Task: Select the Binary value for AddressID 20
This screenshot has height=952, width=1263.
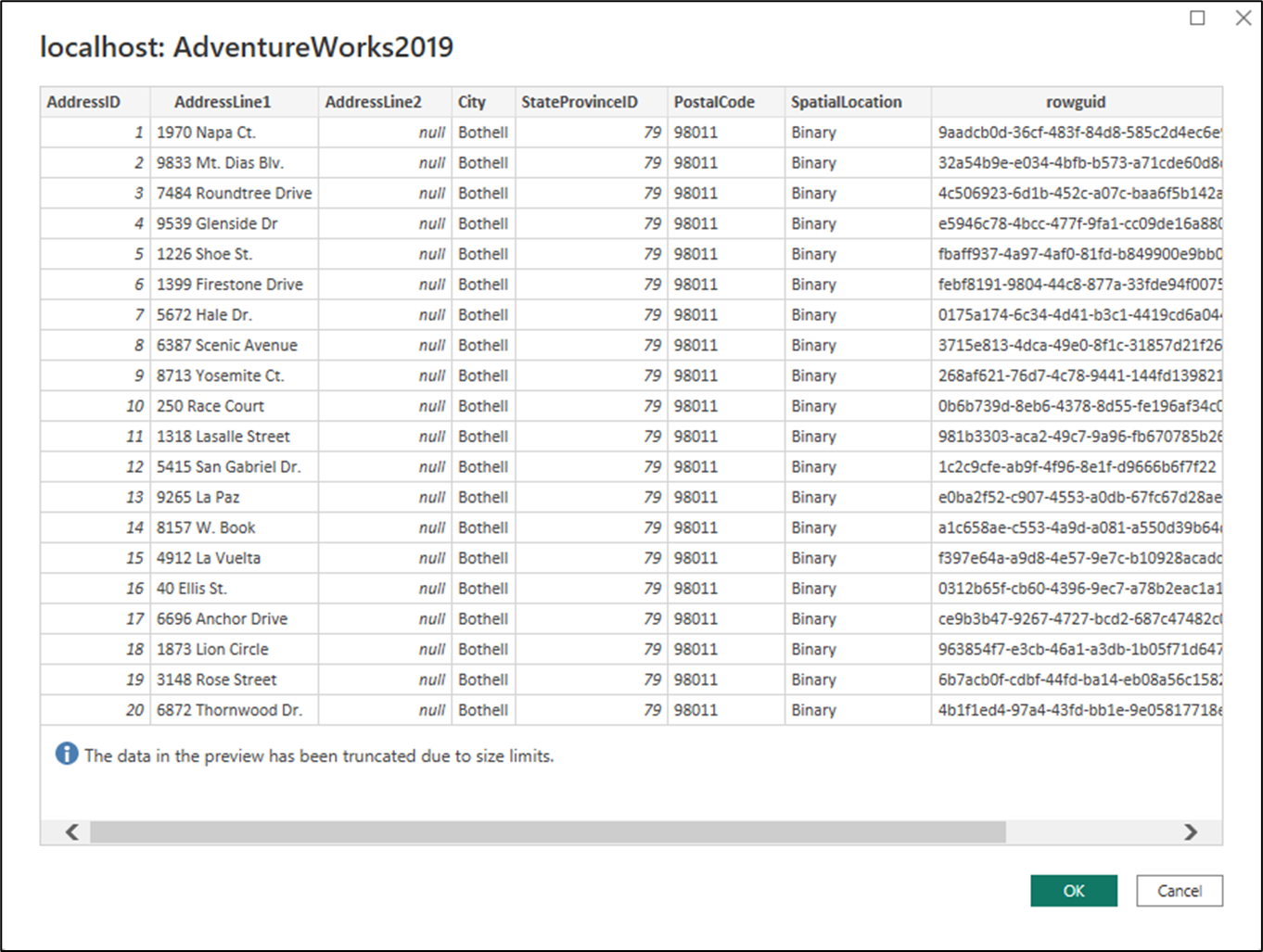Action: click(x=813, y=710)
